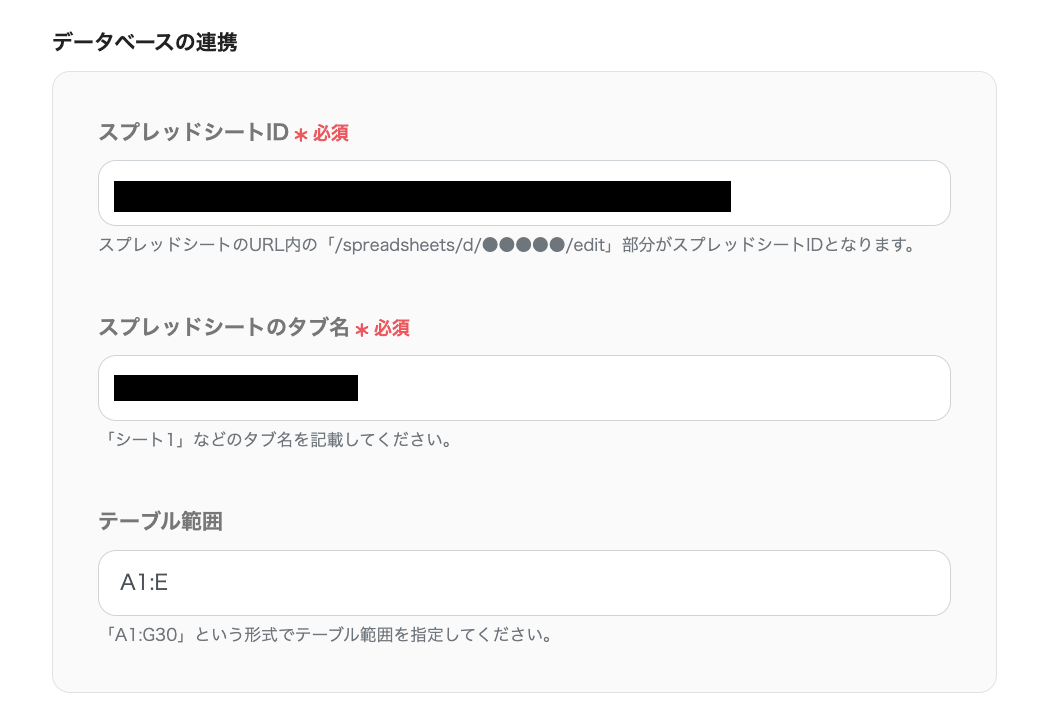The image size is (1062, 728).
Task: Click the /spreadsheets/d/●●●●●/edit hint text
Action: point(470,245)
